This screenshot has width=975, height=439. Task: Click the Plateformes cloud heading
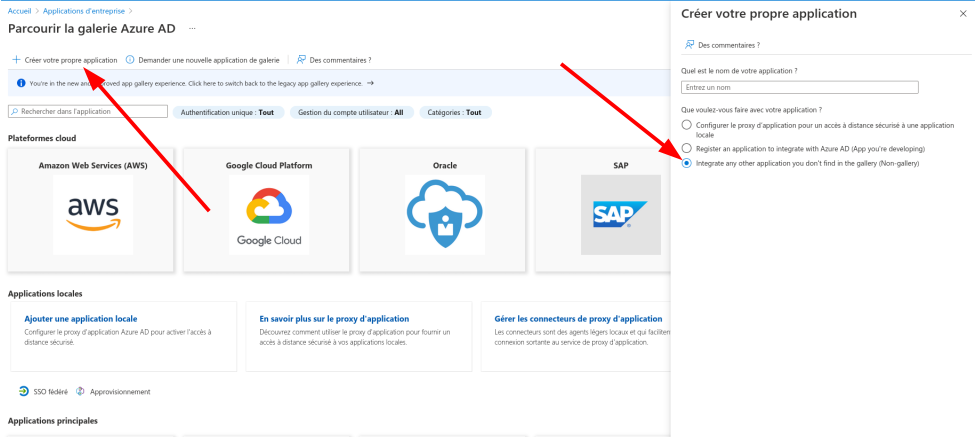pos(42,138)
